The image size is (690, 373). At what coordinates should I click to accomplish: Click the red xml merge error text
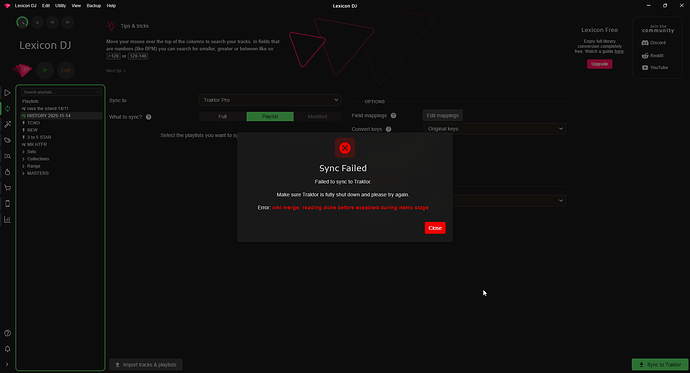(x=350, y=208)
